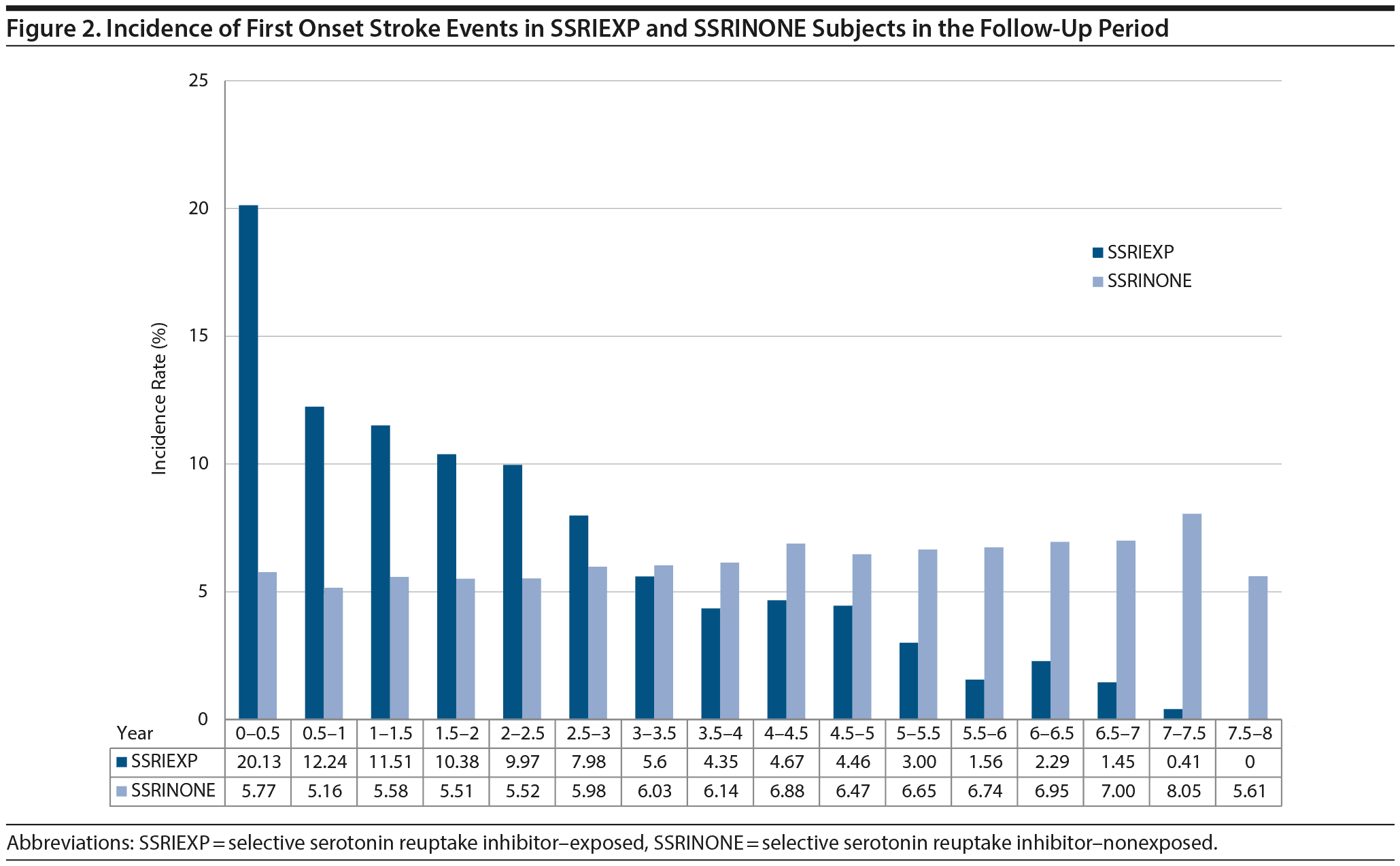Click the Incidence Rate (%) axis label
The image size is (1400, 866).
[x=158, y=399]
